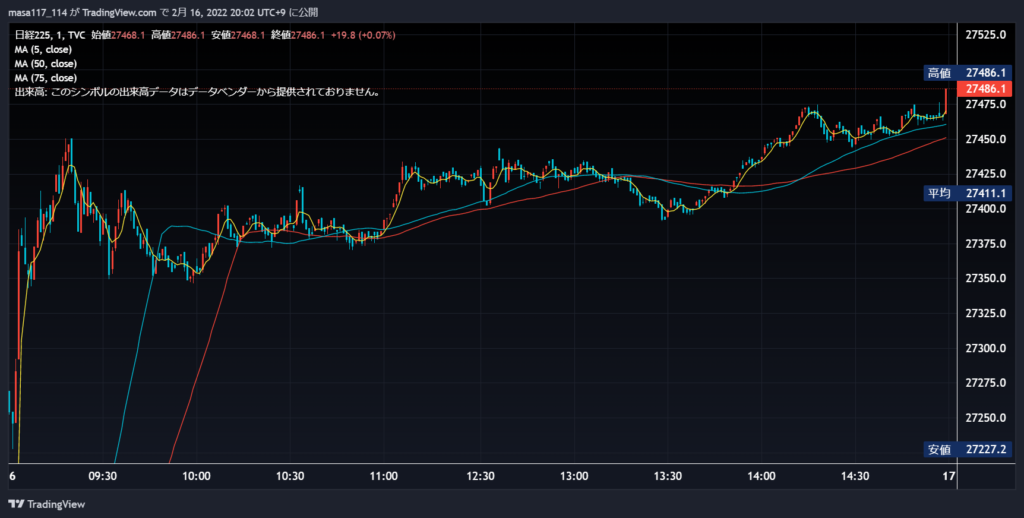Click the 27325.0 price axis tick
Screen dimensions: 1024x518
coord(985,314)
